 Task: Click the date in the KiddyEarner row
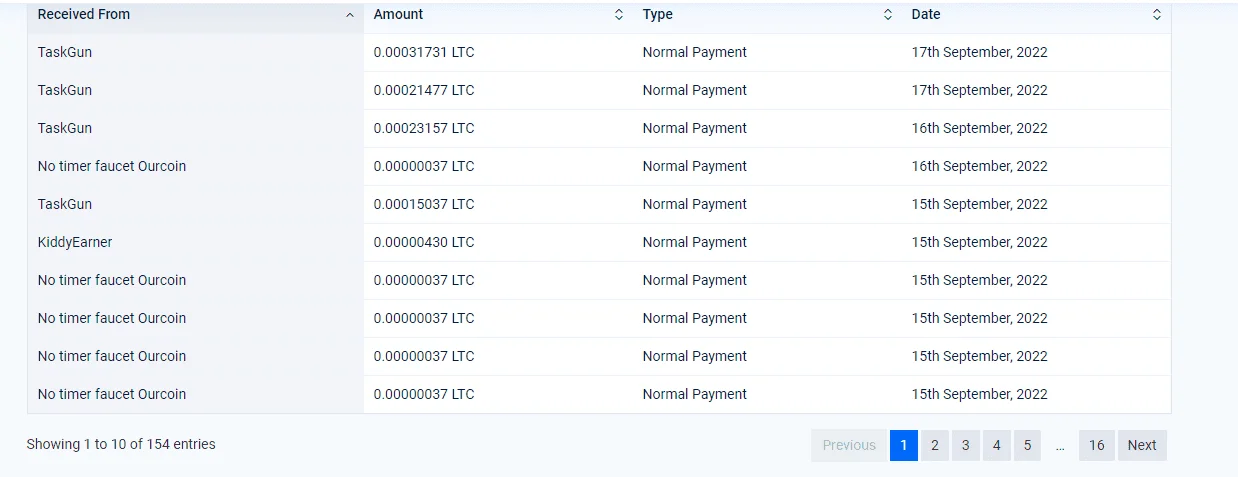[x=980, y=242]
